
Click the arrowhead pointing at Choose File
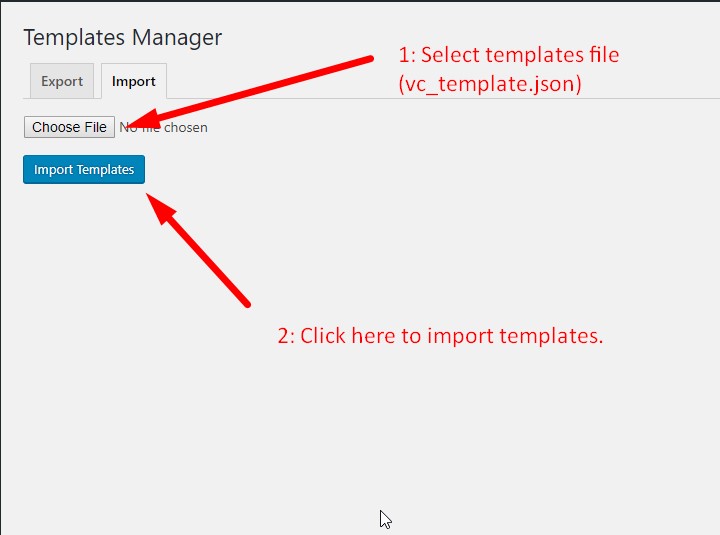click(142, 120)
